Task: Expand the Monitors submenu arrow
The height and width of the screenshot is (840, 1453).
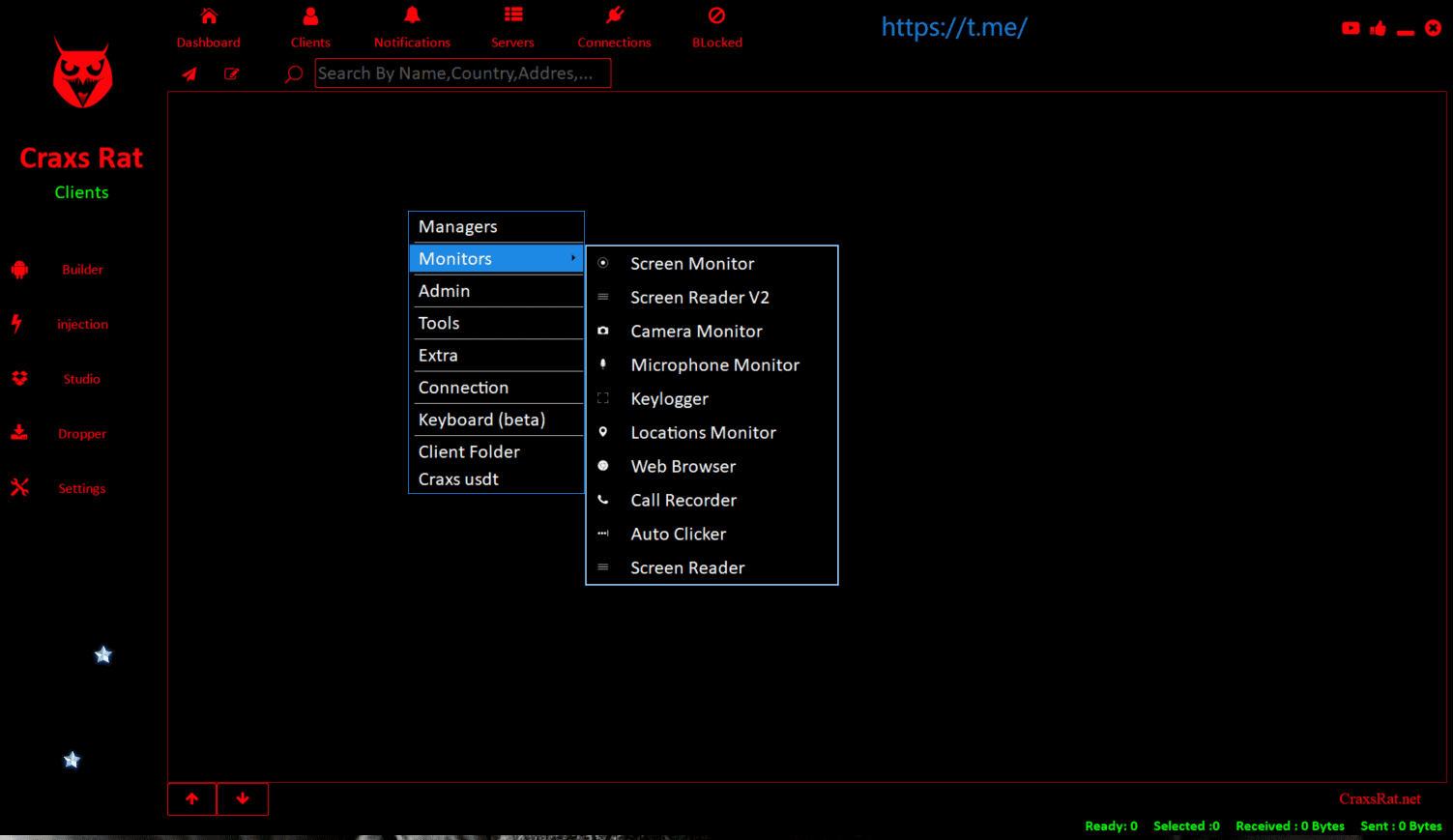Action: (x=573, y=258)
